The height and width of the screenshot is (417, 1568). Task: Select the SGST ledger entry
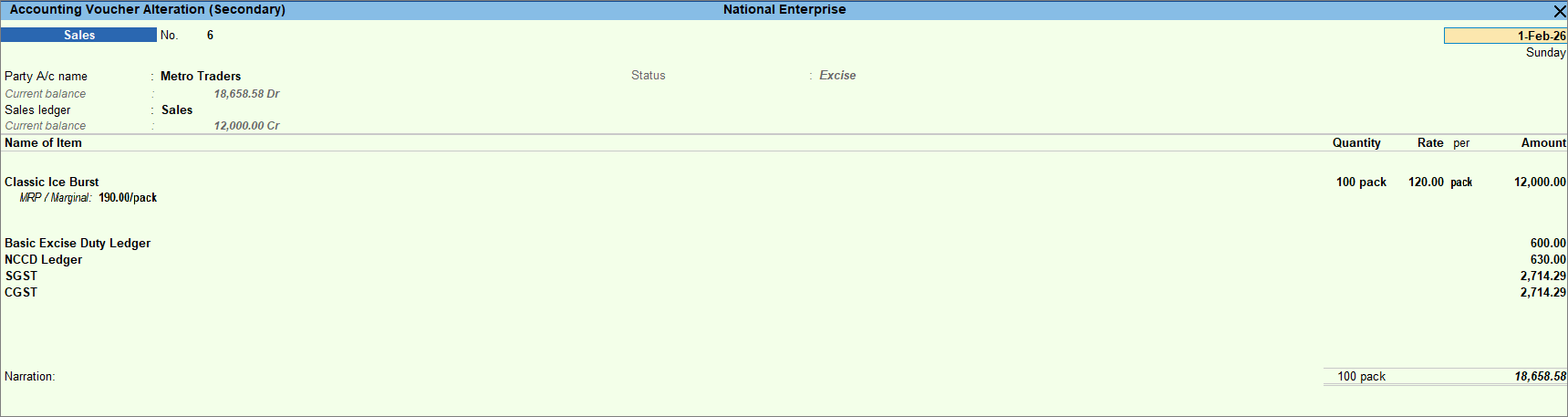(x=21, y=276)
